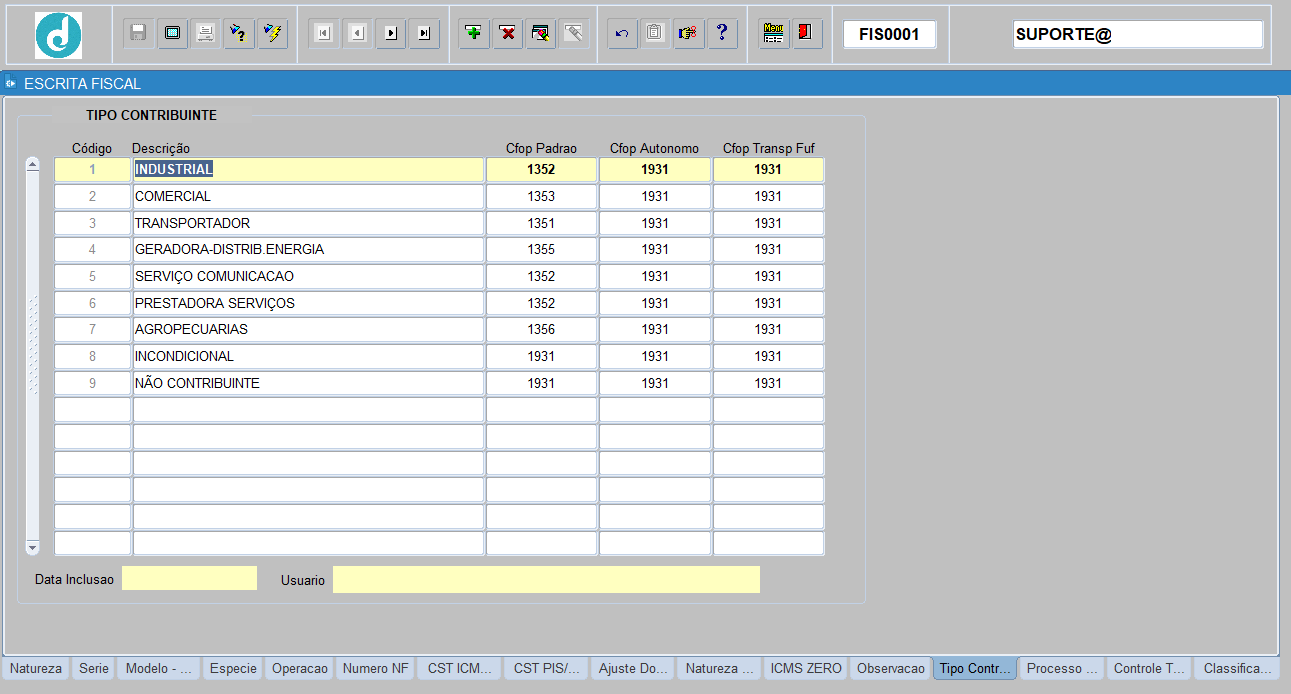The width and height of the screenshot is (1291, 694).
Task: Open the Operacao tab
Action: (300, 669)
